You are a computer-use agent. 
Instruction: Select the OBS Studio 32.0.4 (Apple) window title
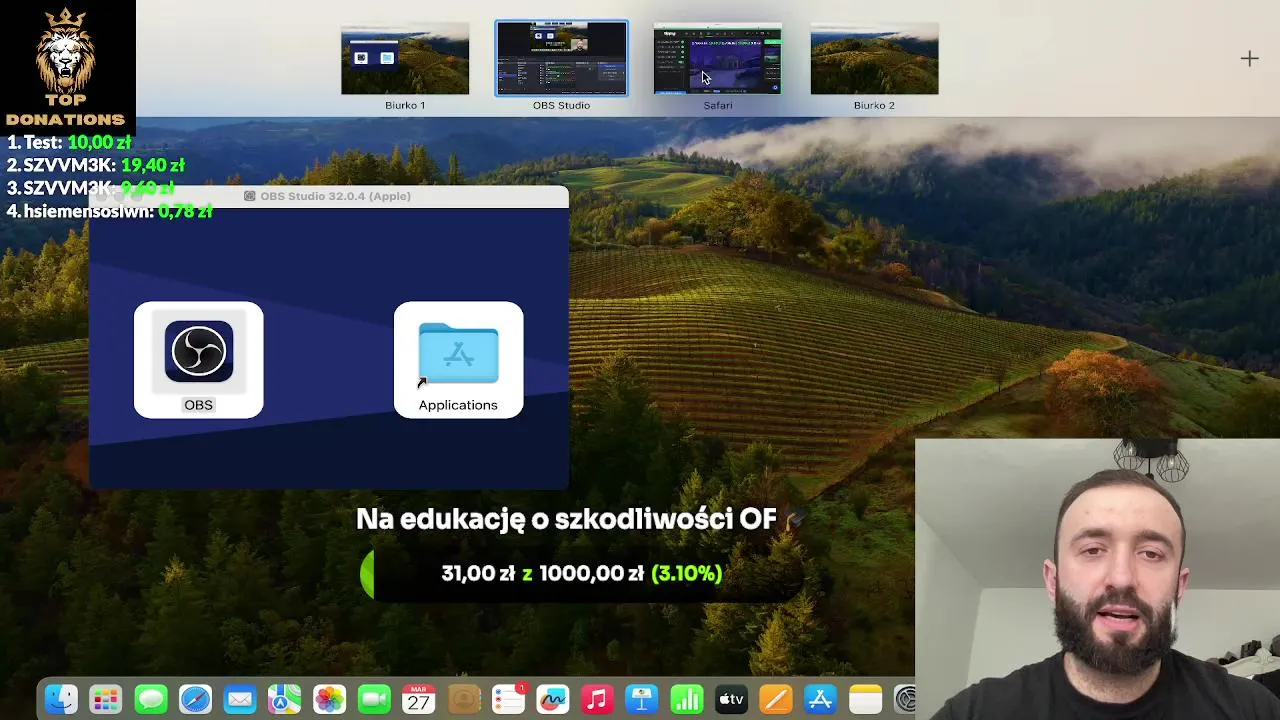(x=335, y=196)
